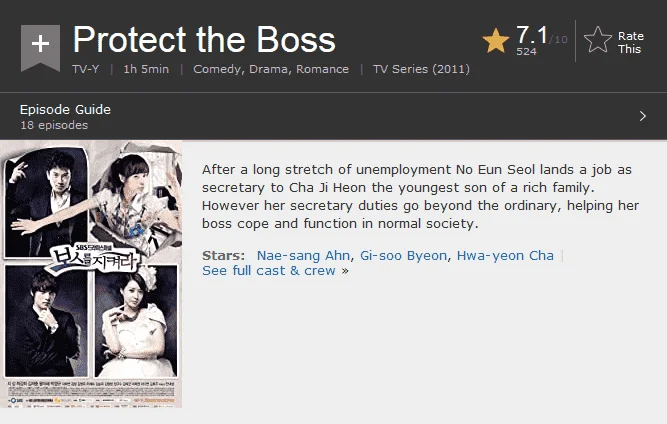
Task: Click the Protect the Boss poster
Action: [91, 274]
